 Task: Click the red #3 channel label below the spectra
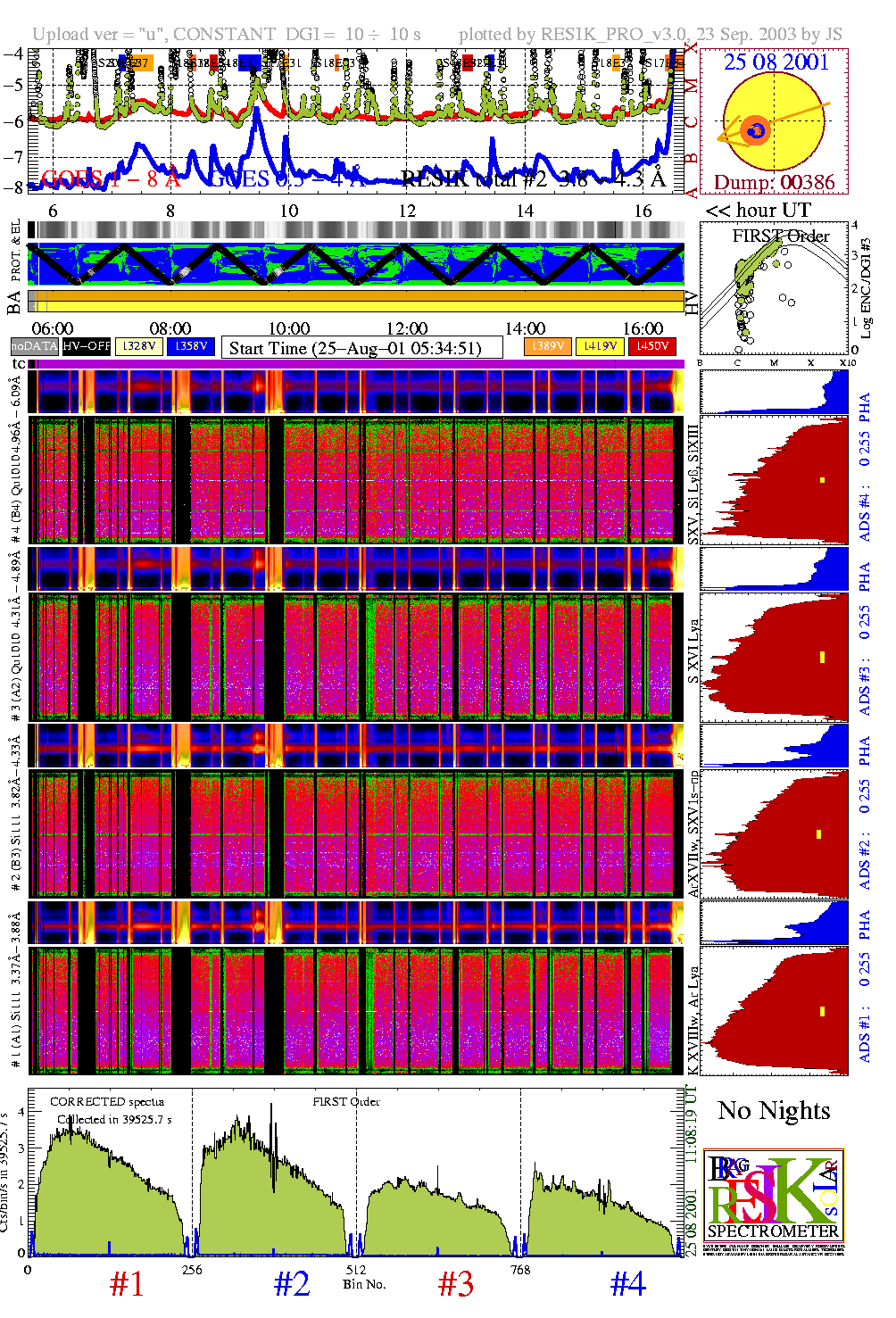(x=456, y=1284)
